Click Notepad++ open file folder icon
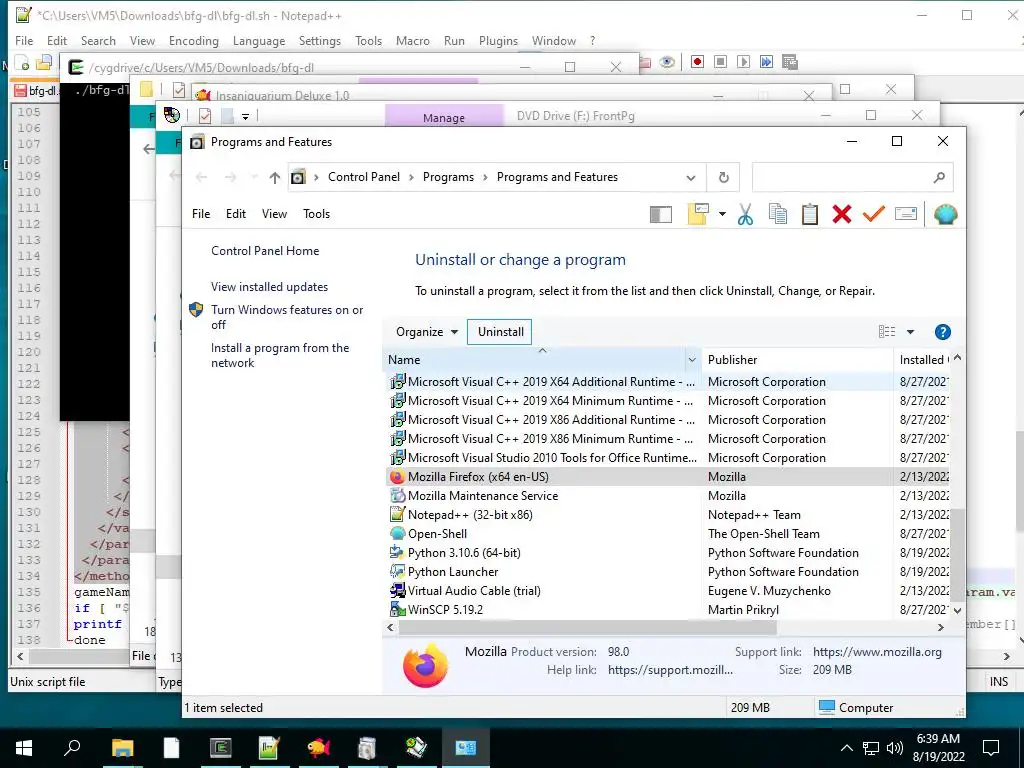This screenshot has height=768, width=1024. coord(44,63)
